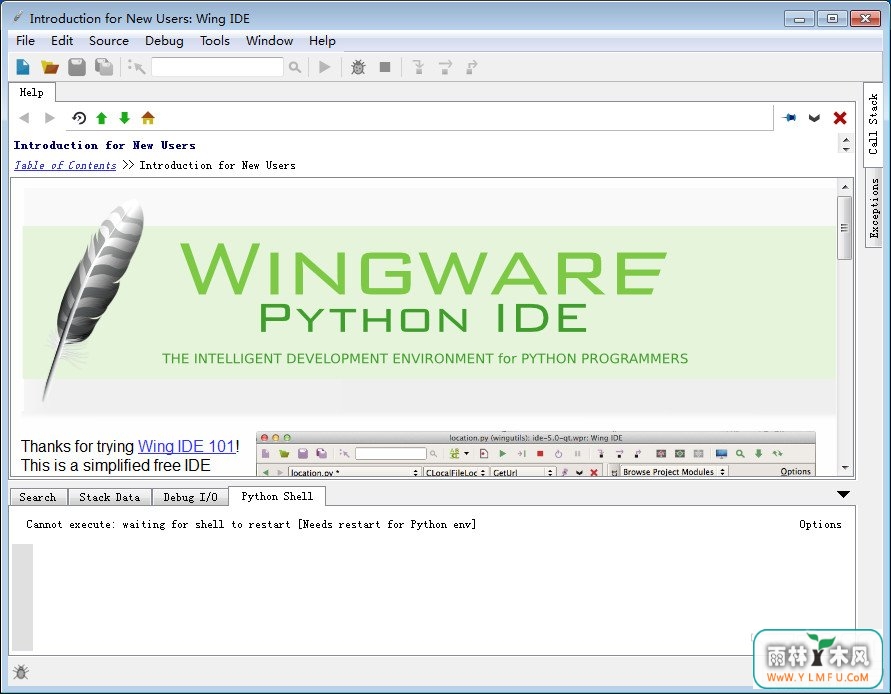The height and width of the screenshot is (694, 891).
Task: Switch to the Debug I/O tab
Action: pos(190,497)
